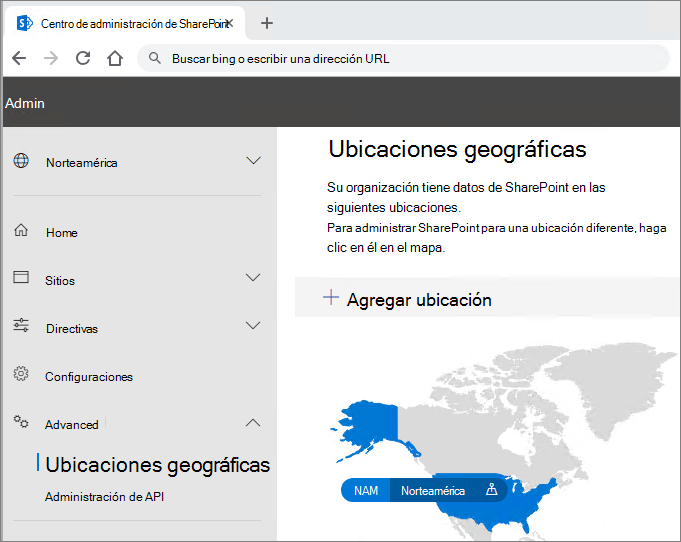
Task: Expand the Directivas chevron
Action: pos(253,325)
